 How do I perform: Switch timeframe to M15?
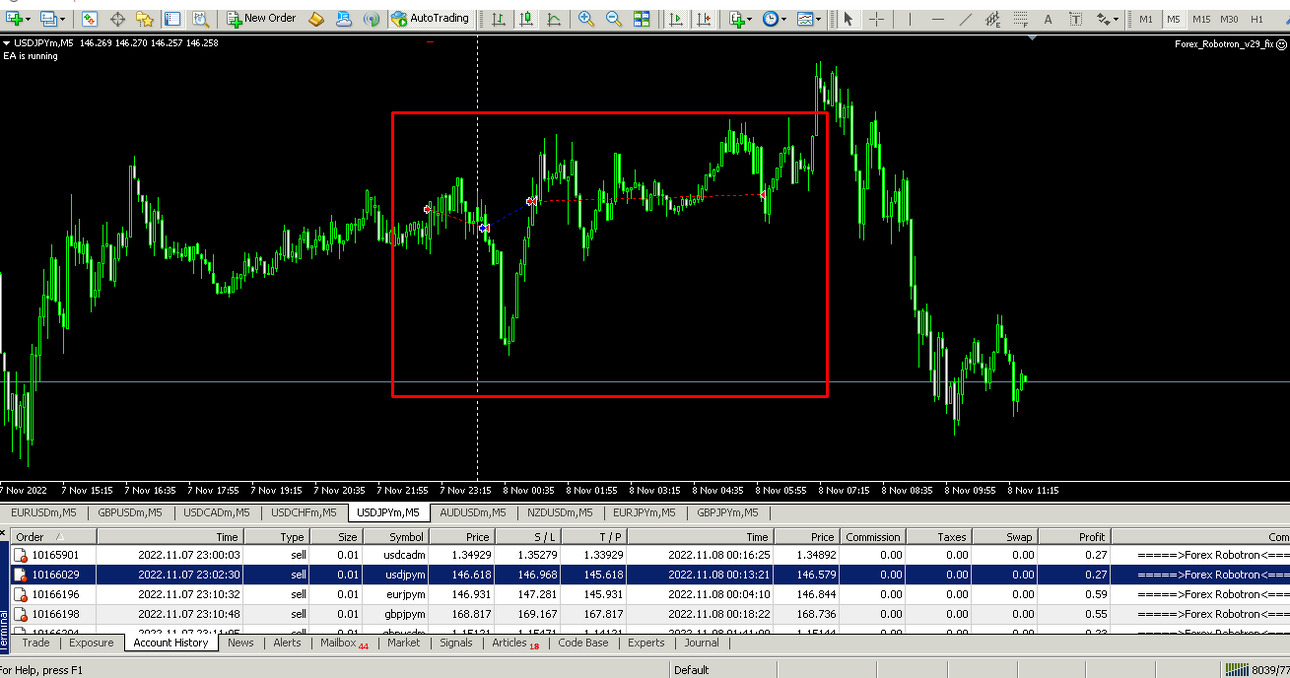1201,19
